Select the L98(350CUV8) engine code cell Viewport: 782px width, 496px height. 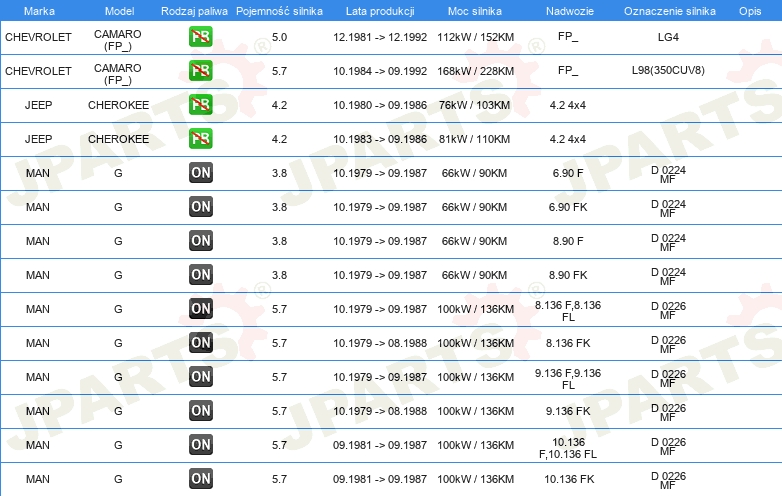pyautogui.click(x=668, y=70)
